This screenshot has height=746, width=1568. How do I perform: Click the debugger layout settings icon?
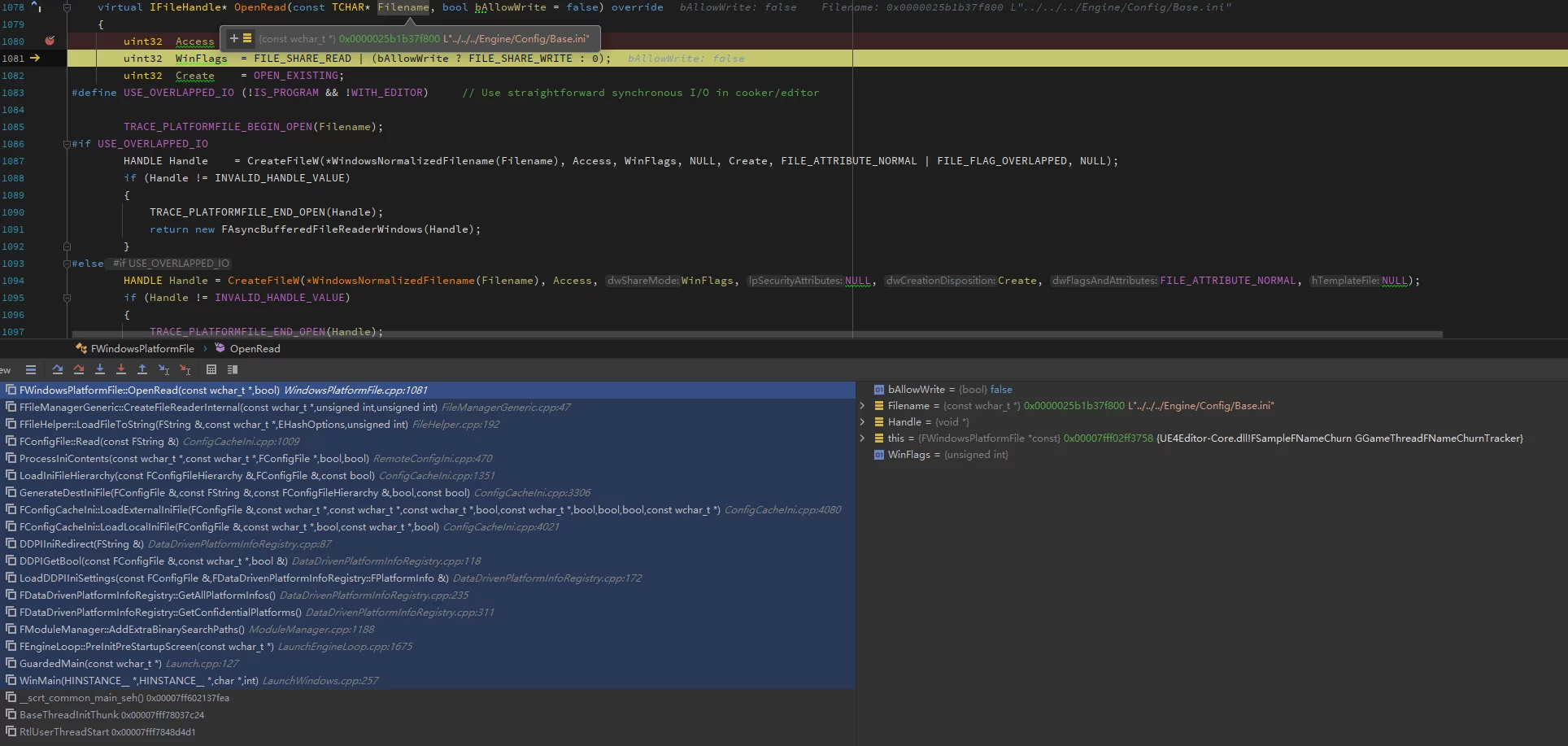click(233, 369)
